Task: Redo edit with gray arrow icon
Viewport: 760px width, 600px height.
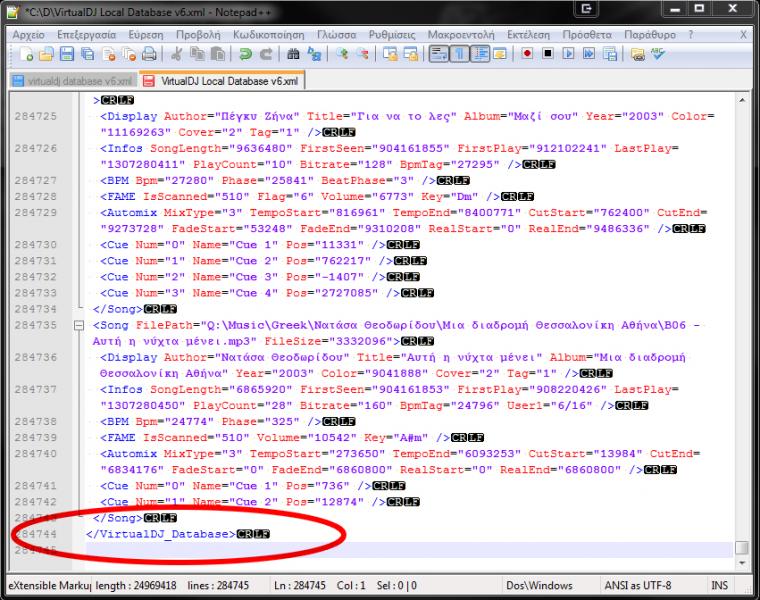Action: tap(266, 54)
